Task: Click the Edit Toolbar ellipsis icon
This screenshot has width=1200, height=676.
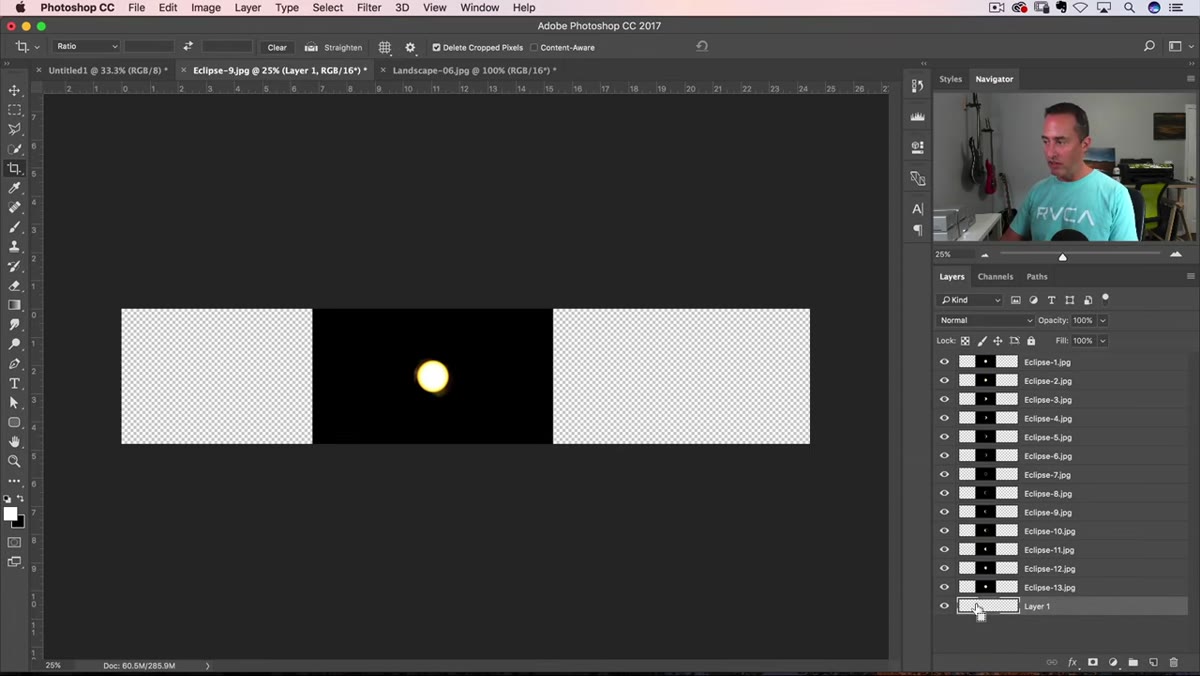Action: (14, 481)
